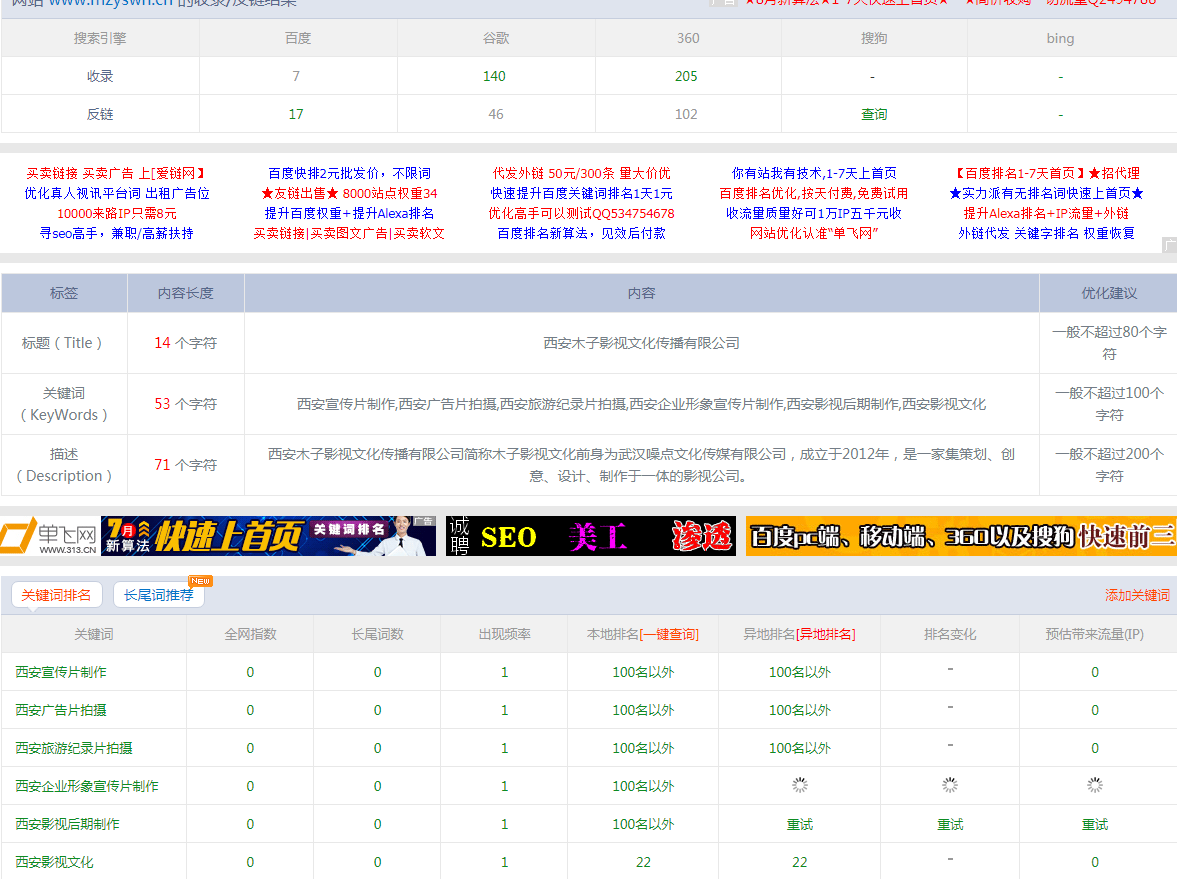Open the 买卖链接 买卖广告 爱链网 ad link

[116, 174]
